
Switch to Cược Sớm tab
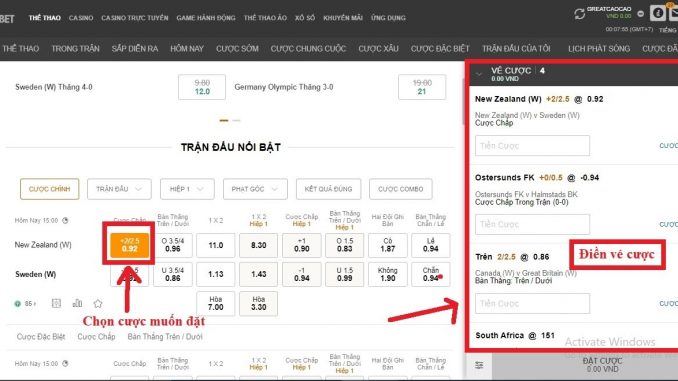(x=237, y=48)
